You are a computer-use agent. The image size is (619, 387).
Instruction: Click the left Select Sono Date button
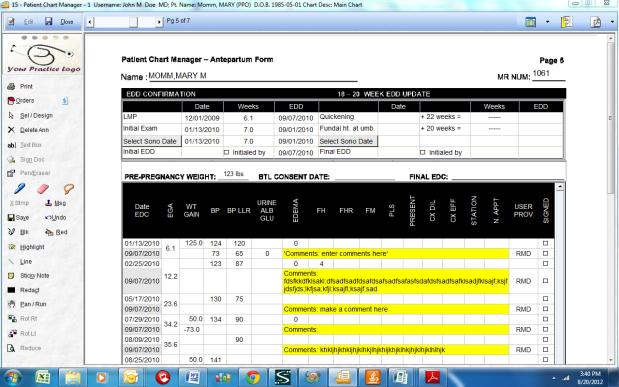coord(152,141)
